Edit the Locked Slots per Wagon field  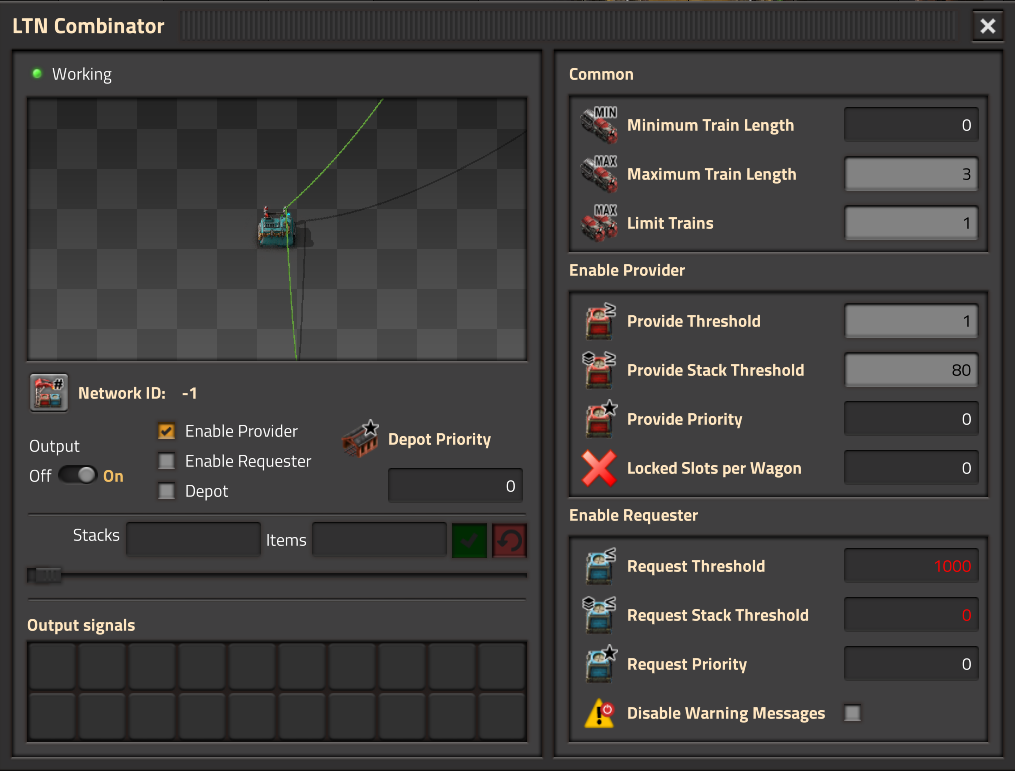(x=911, y=468)
